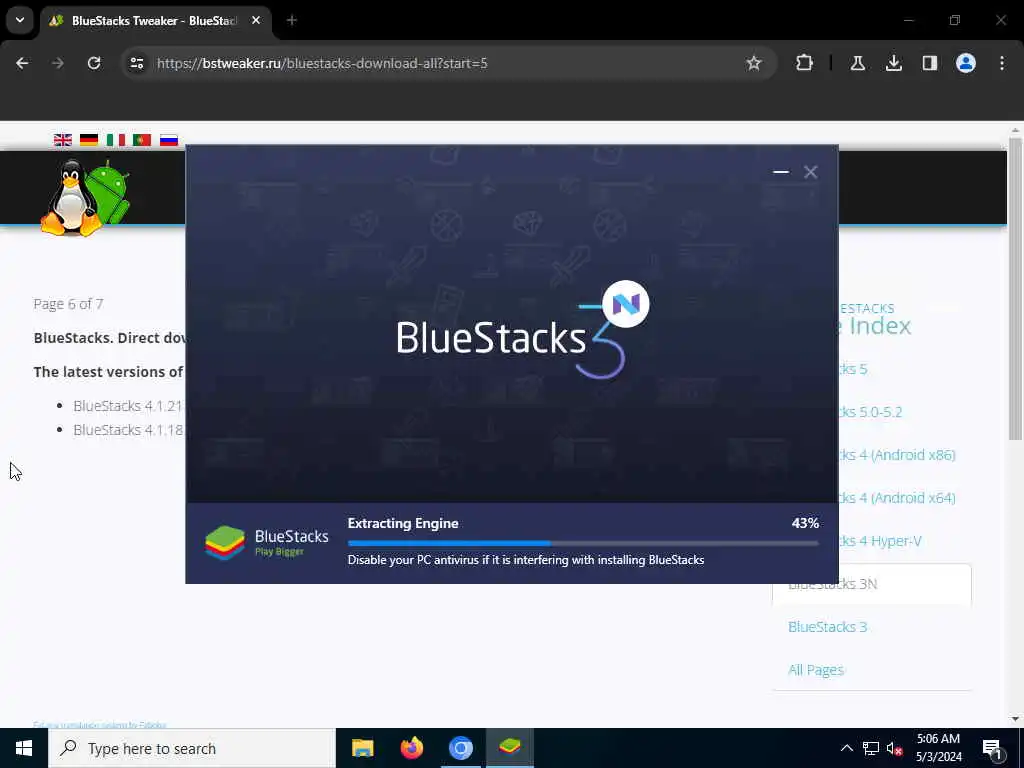Open Chrome Labs flask icon
Image resolution: width=1024 pixels, height=768 pixels.
(x=857, y=63)
